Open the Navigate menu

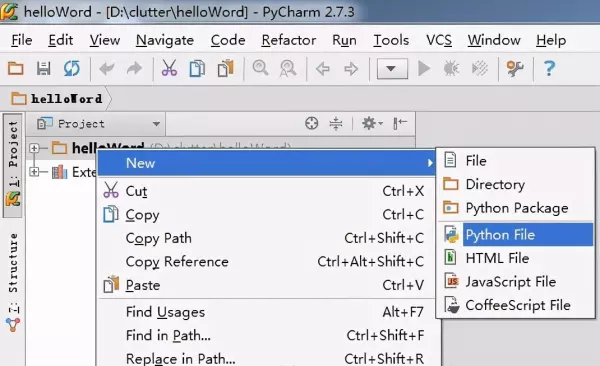[165, 41]
